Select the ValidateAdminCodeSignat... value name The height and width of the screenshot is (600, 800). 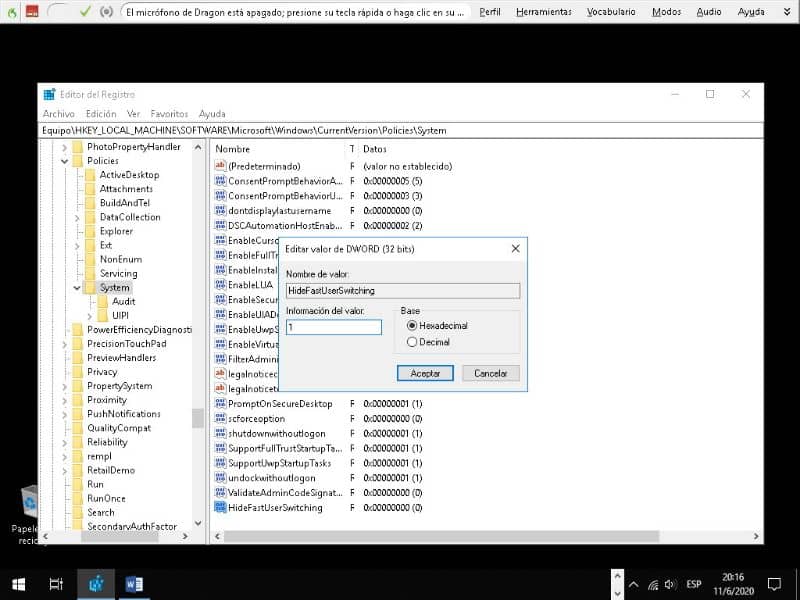285,493
